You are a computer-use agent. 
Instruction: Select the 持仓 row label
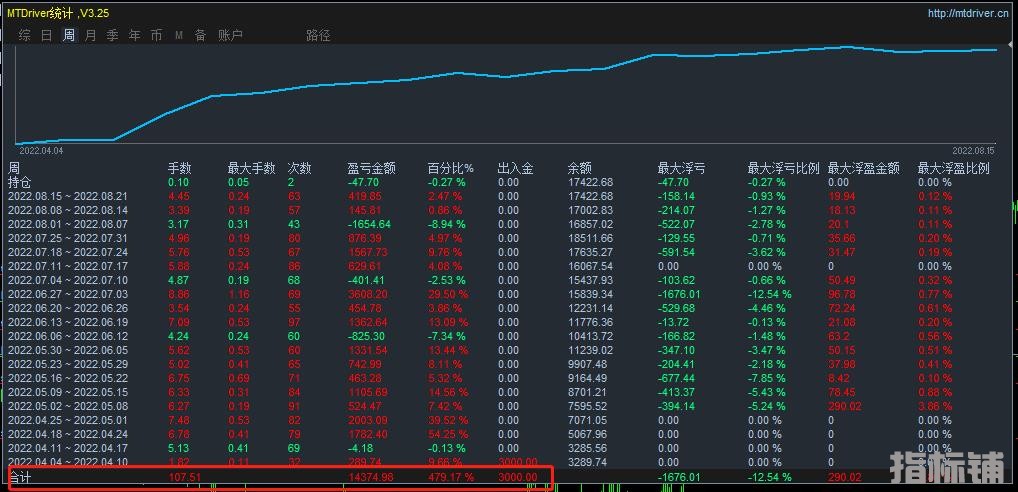pyautogui.click(x=20, y=182)
